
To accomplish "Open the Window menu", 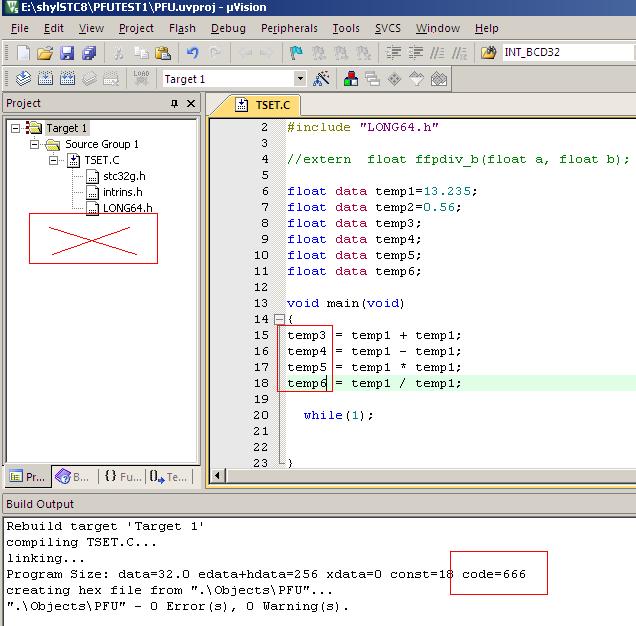I will pos(438,28).
